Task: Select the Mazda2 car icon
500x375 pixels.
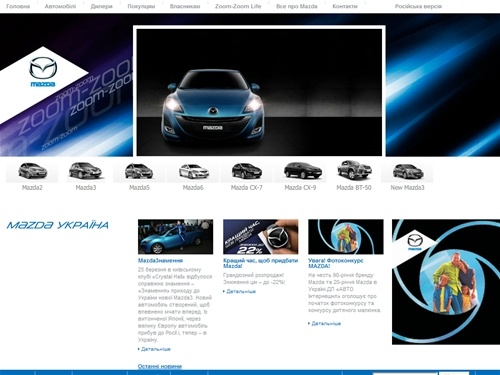Action: point(32,171)
